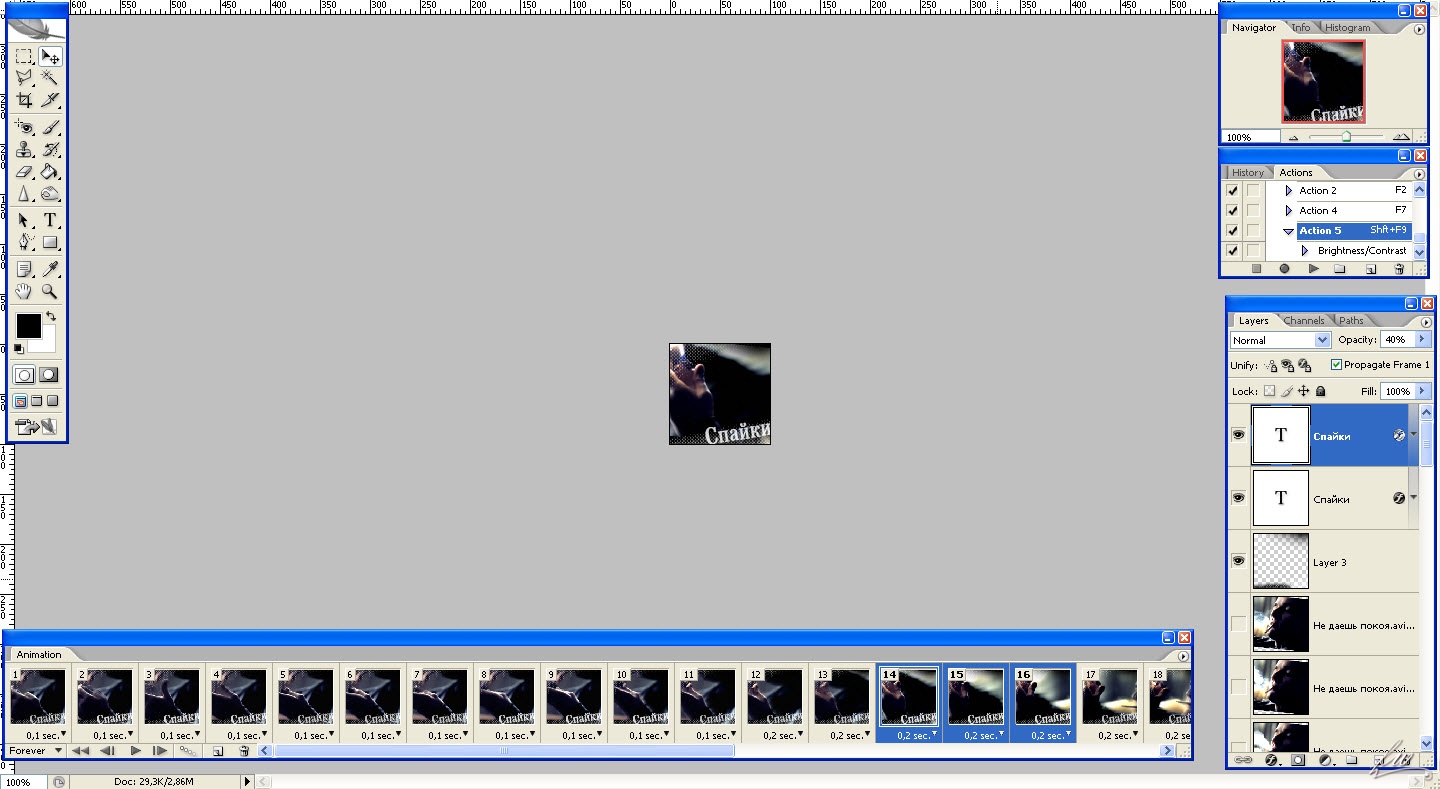Toggle Action 5 item on/off checkmark

tap(1232, 230)
